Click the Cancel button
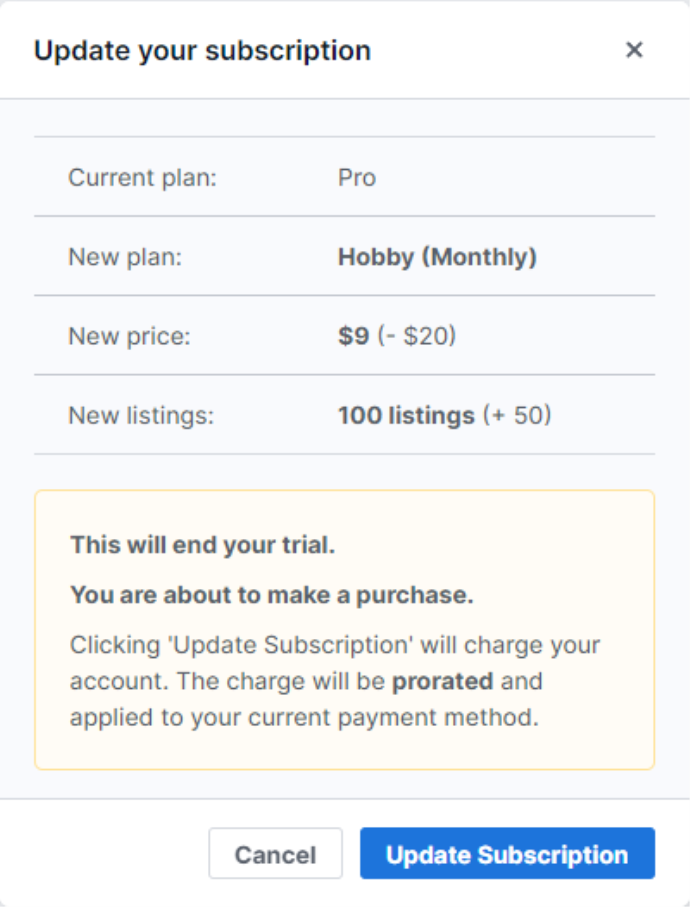 pyautogui.click(x=275, y=853)
